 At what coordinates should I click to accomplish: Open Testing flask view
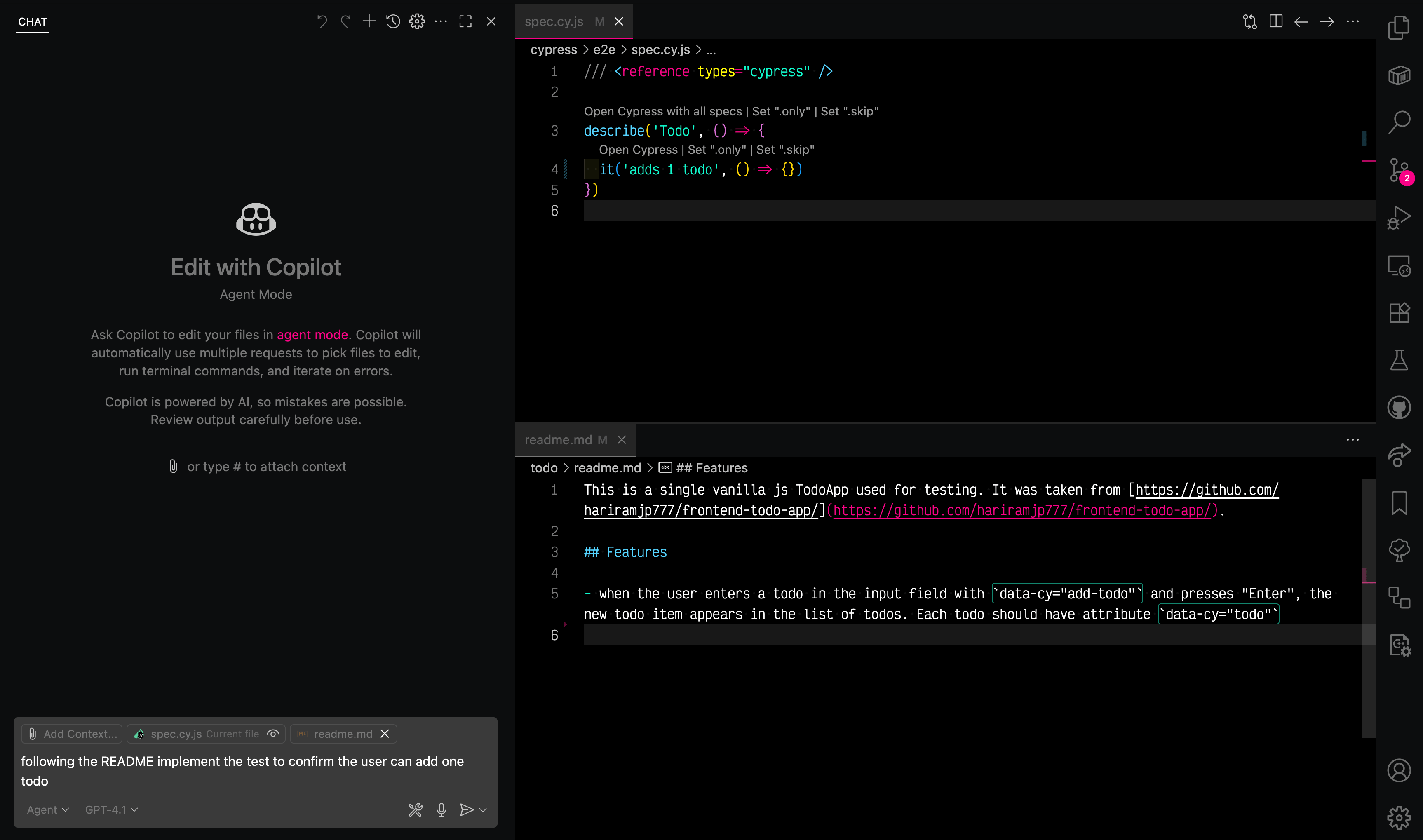[1399, 359]
